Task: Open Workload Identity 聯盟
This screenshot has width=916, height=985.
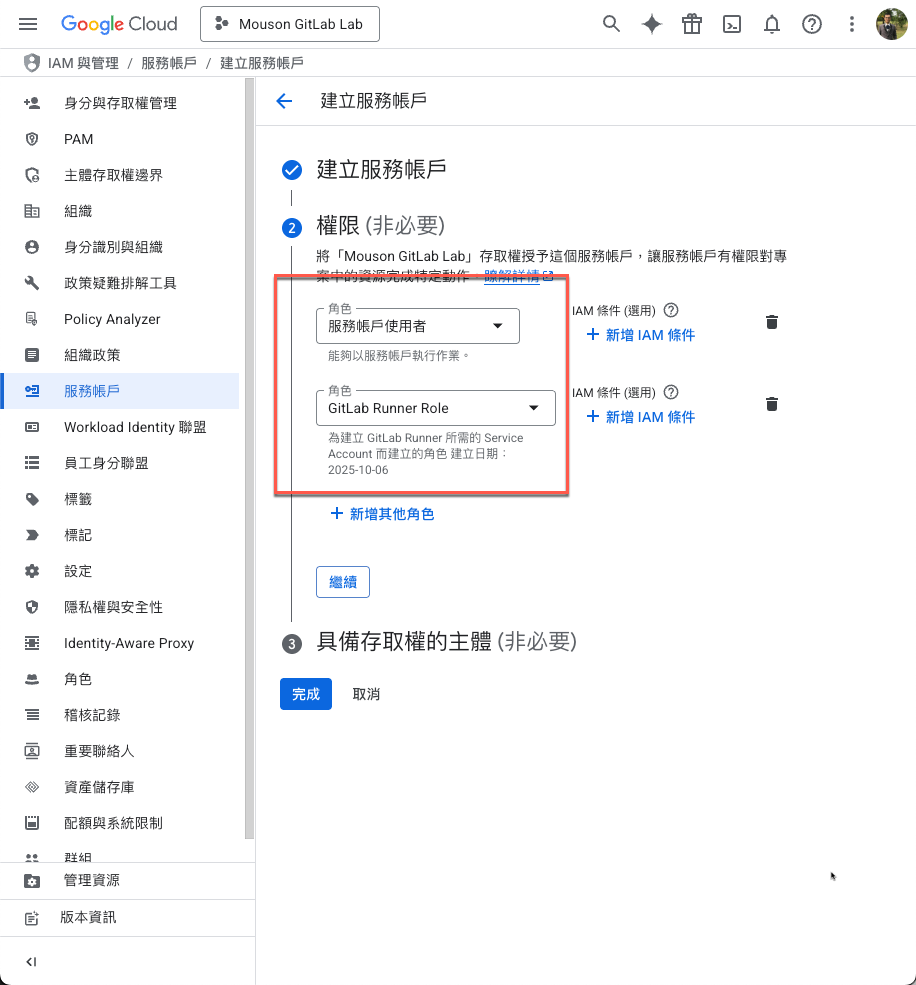Action: (x=119, y=427)
